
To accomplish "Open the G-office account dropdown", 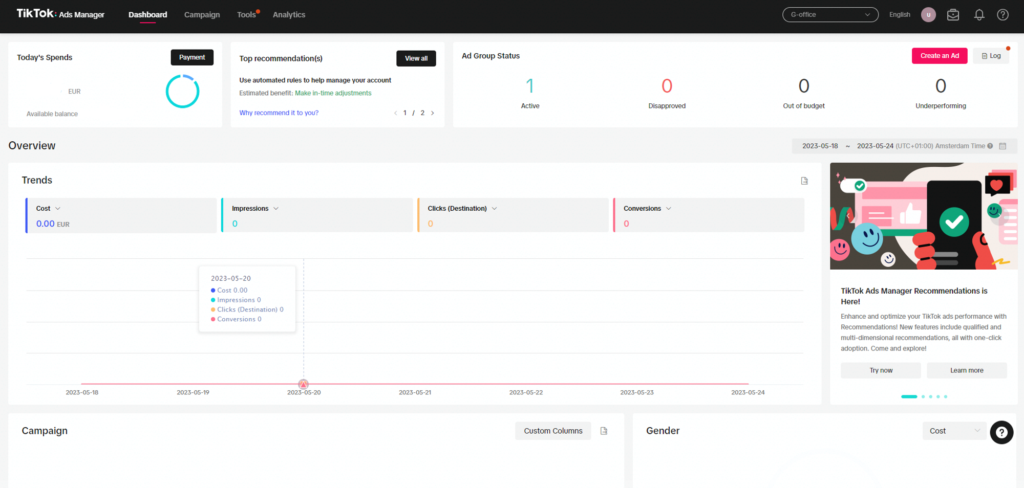I will (x=830, y=14).
